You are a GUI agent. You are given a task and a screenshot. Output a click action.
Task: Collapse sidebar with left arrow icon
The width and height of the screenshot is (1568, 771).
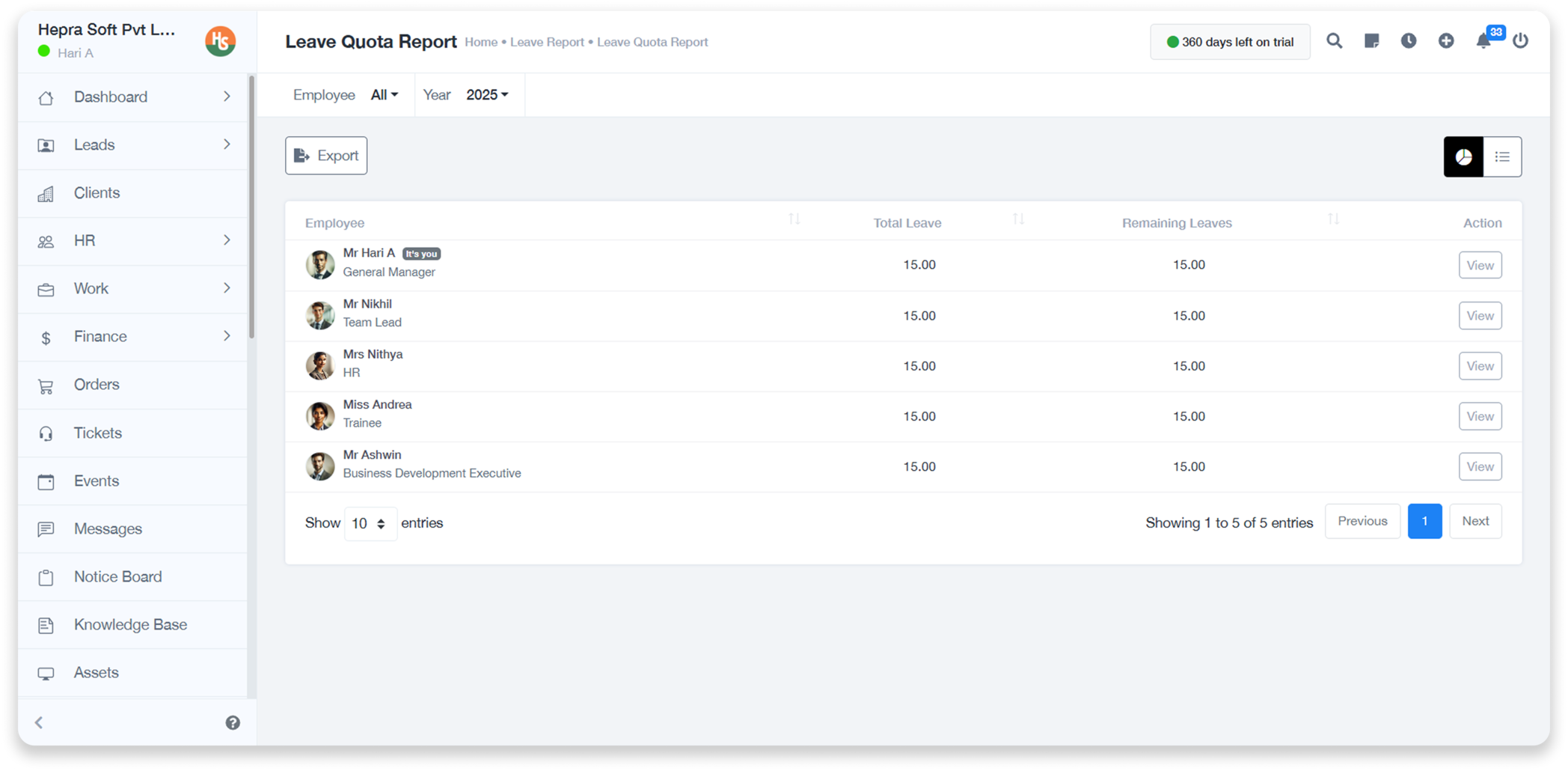tap(40, 722)
